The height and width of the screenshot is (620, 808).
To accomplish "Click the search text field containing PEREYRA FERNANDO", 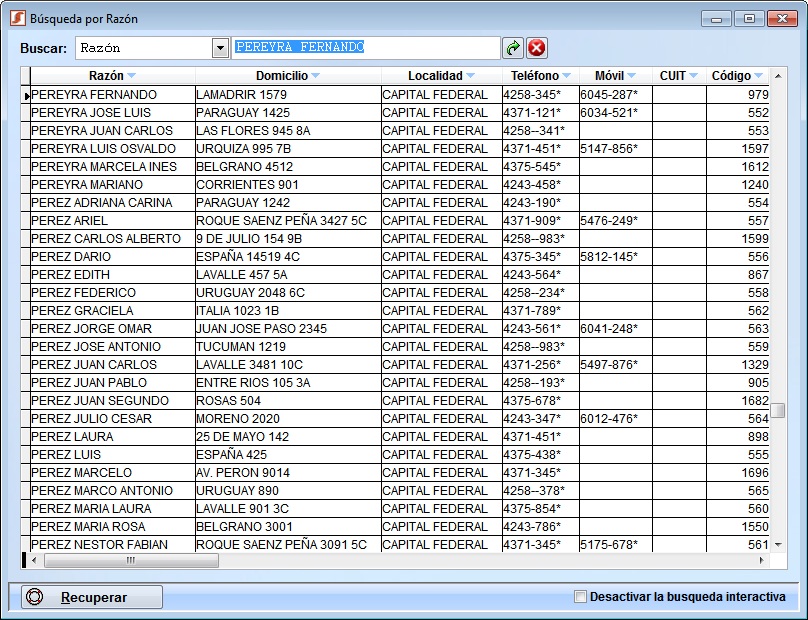I will [x=365, y=48].
